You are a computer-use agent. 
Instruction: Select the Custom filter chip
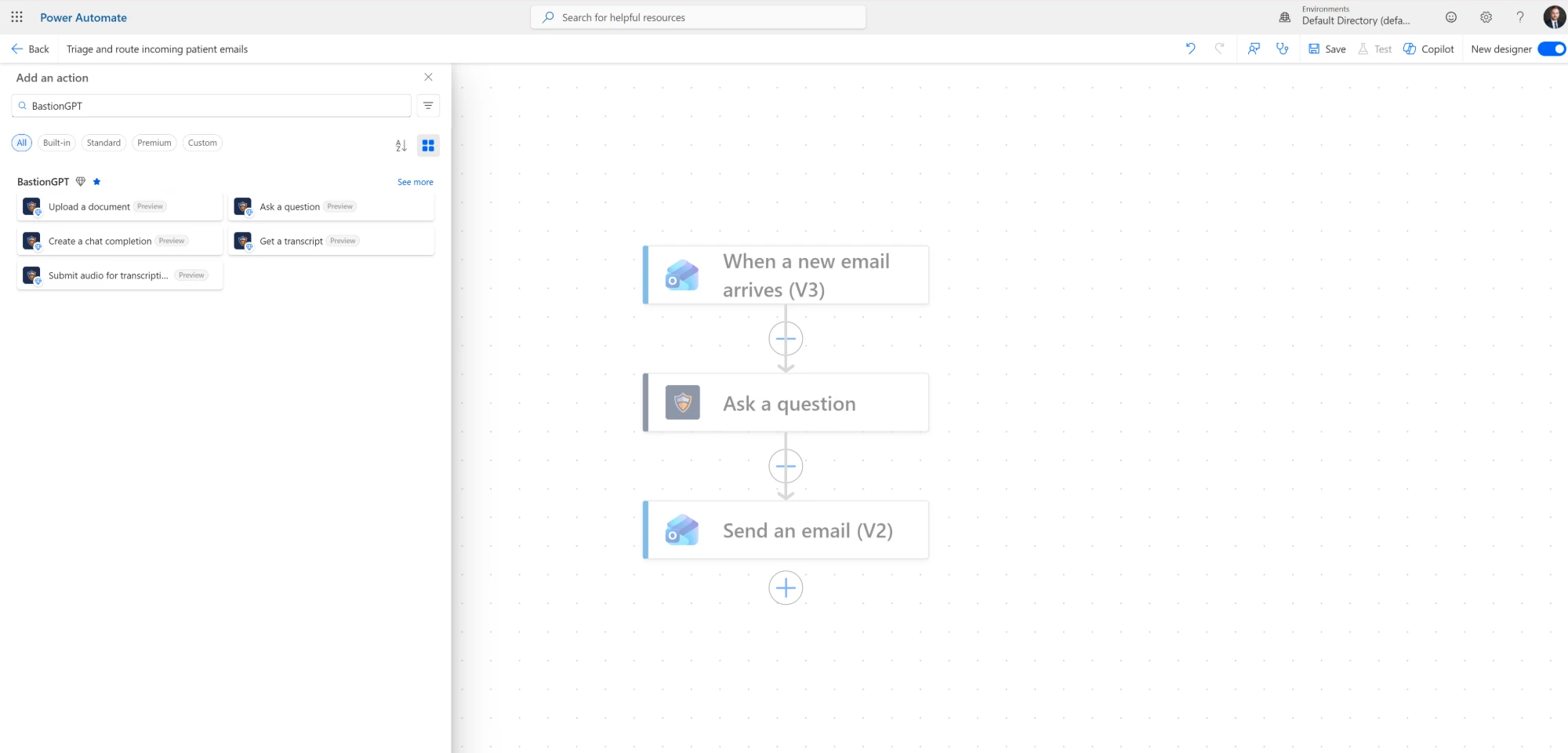click(202, 143)
